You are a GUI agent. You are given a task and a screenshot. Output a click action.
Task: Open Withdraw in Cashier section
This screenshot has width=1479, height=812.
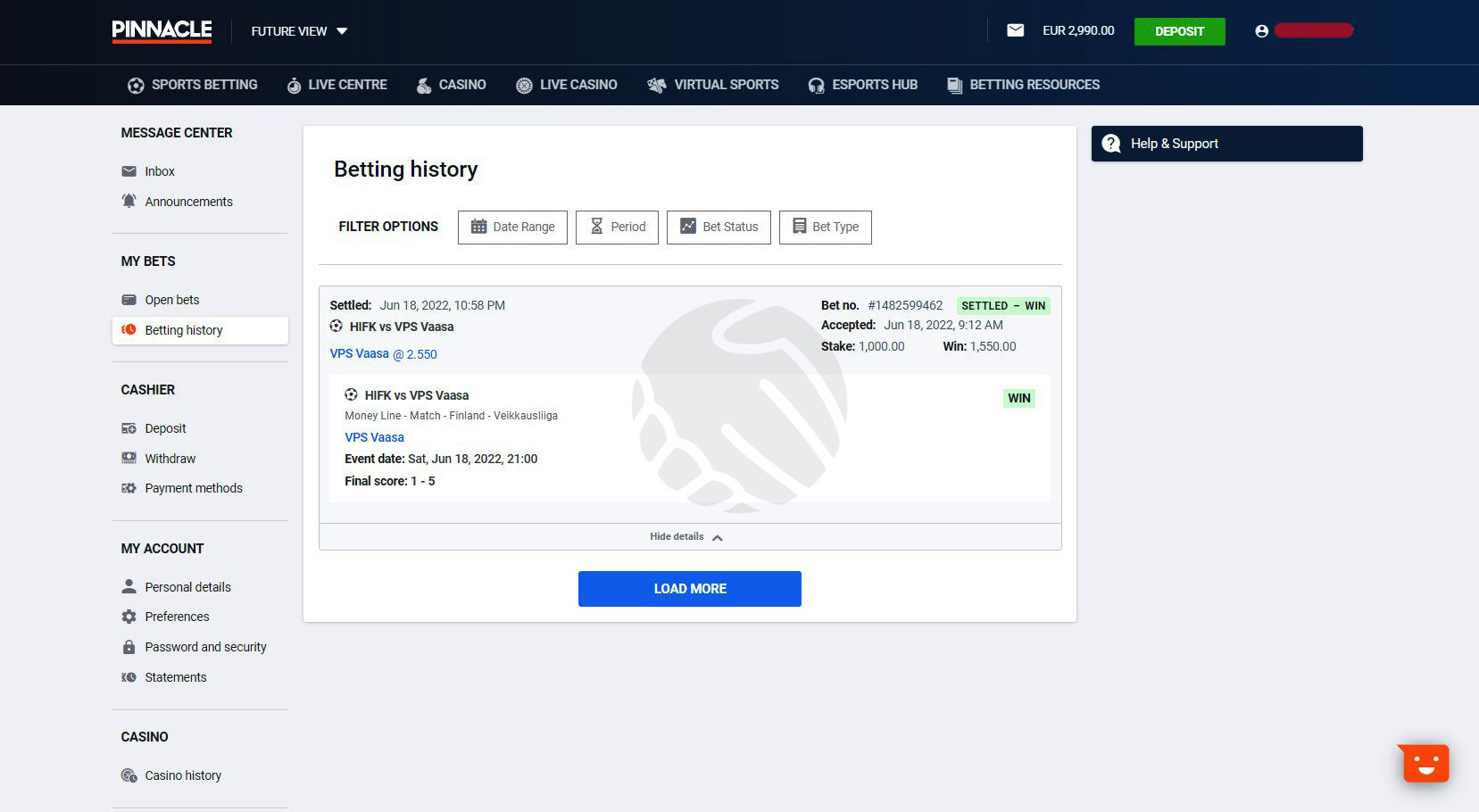170,459
